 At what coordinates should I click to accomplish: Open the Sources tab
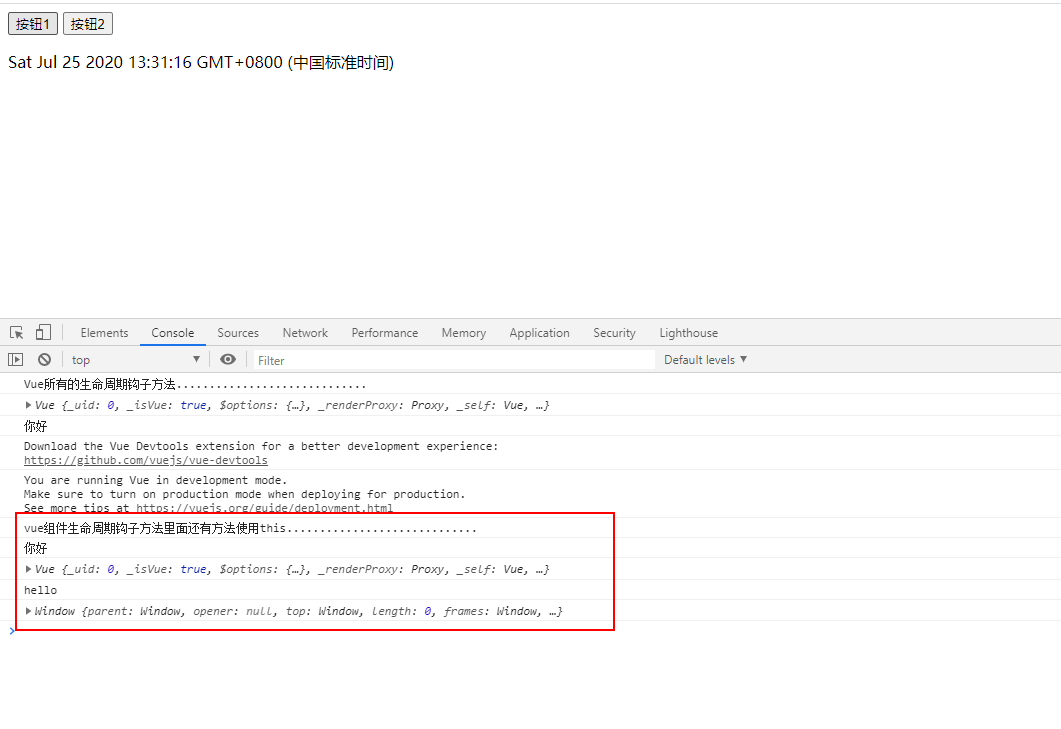click(x=238, y=333)
